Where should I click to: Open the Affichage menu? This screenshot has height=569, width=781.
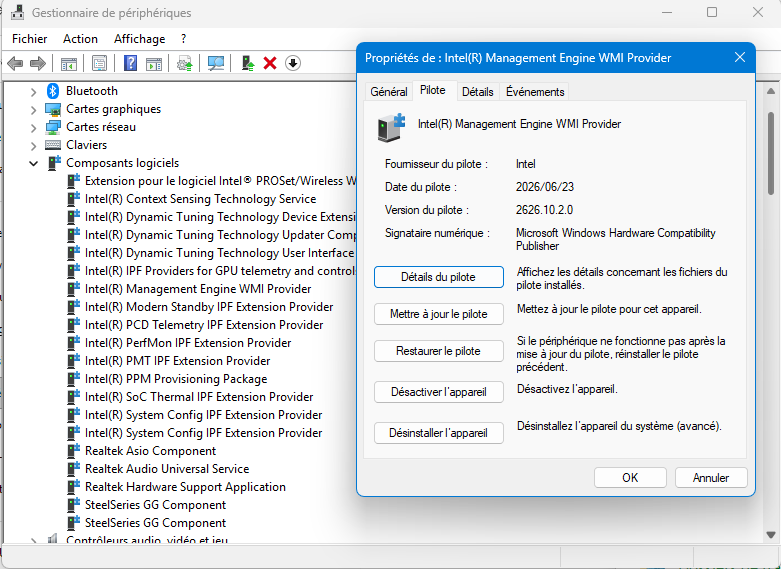[139, 39]
